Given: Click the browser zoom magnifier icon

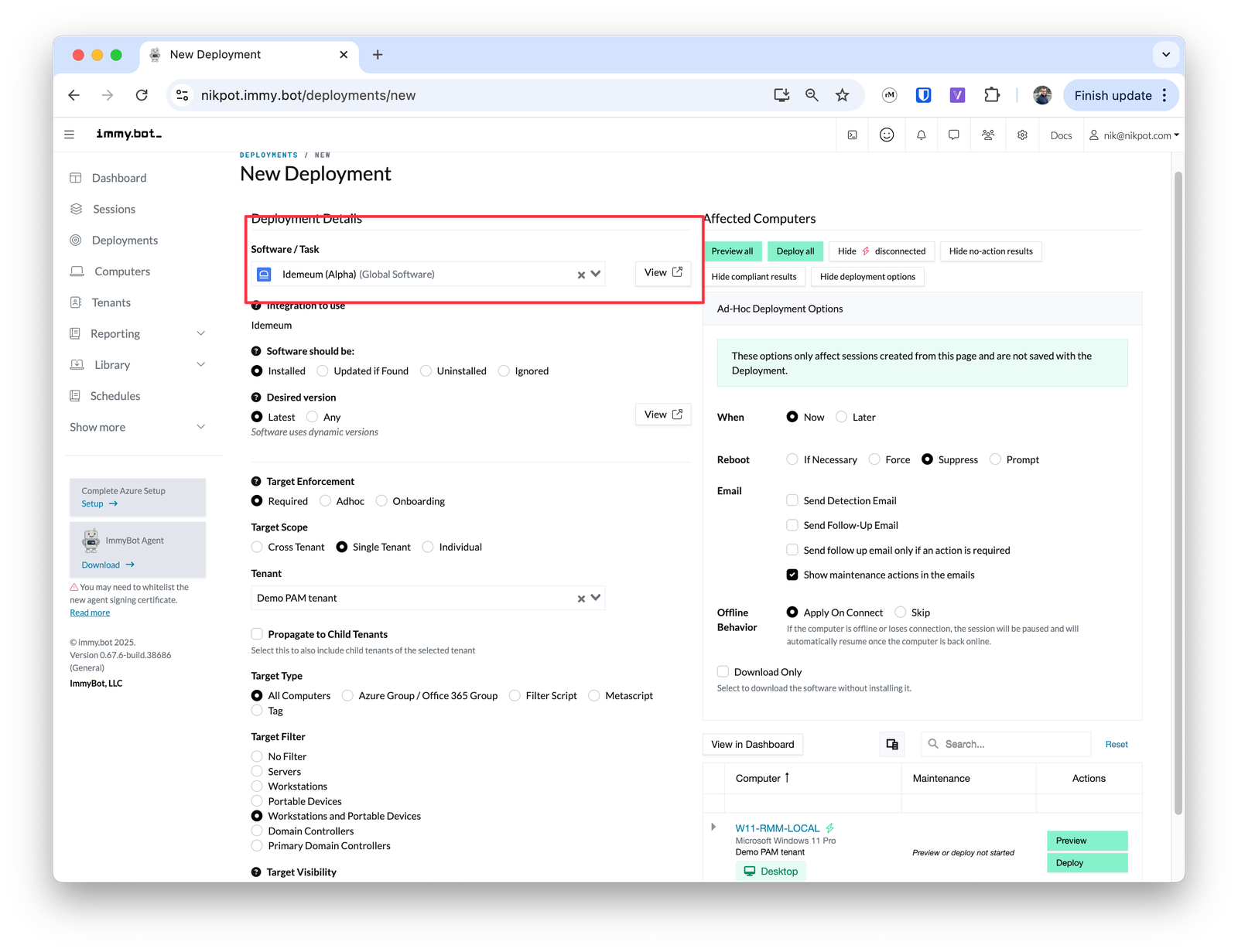Looking at the screenshot, I should tap(812, 95).
